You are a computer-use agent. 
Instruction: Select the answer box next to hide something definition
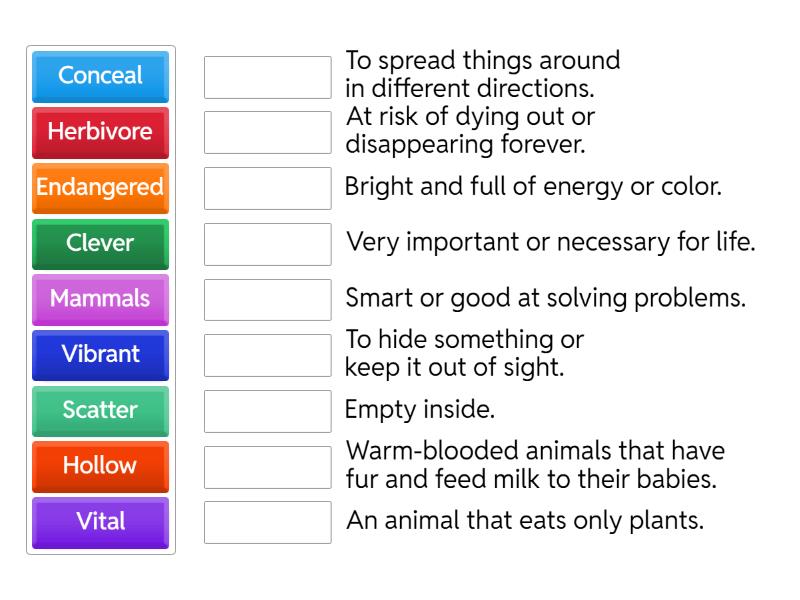pos(267,354)
